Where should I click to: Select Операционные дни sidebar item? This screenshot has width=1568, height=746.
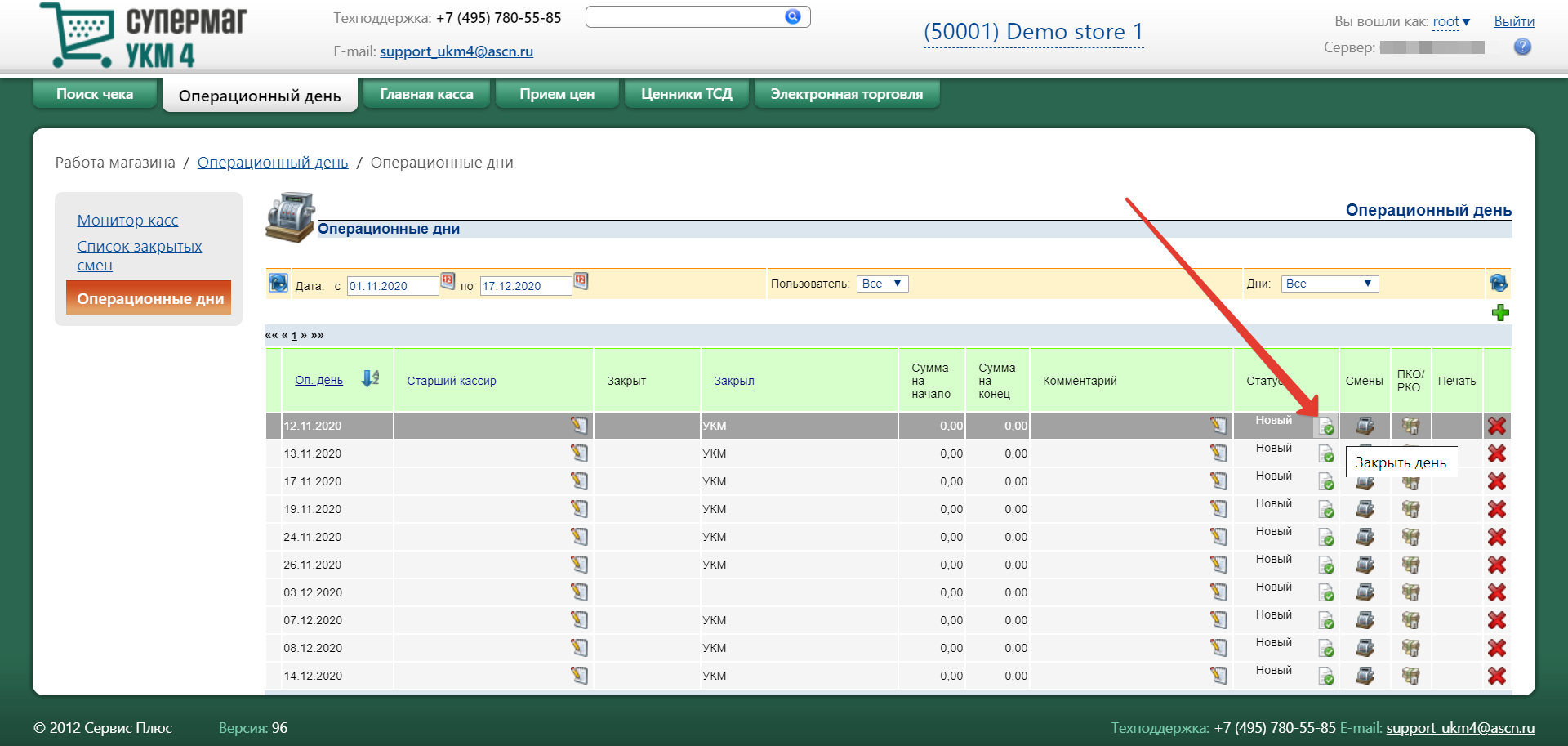pyautogui.click(x=149, y=298)
